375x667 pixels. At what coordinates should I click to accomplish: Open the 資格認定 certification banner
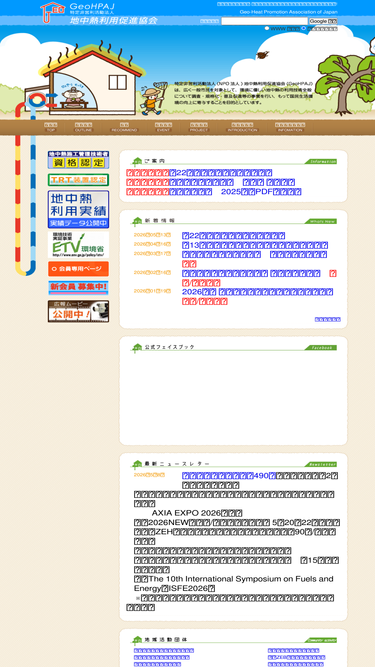coord(78,160)
